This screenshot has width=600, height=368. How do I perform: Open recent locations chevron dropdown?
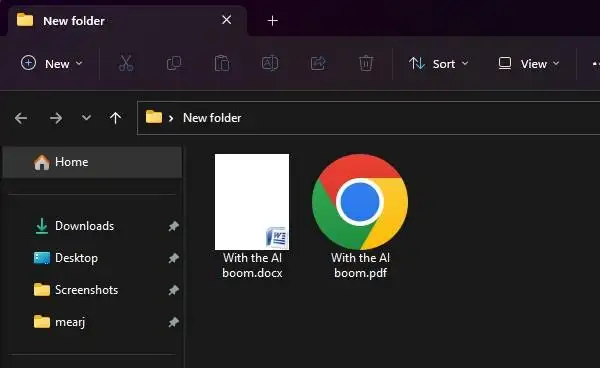pyautogui.click(x=86, y=118)
